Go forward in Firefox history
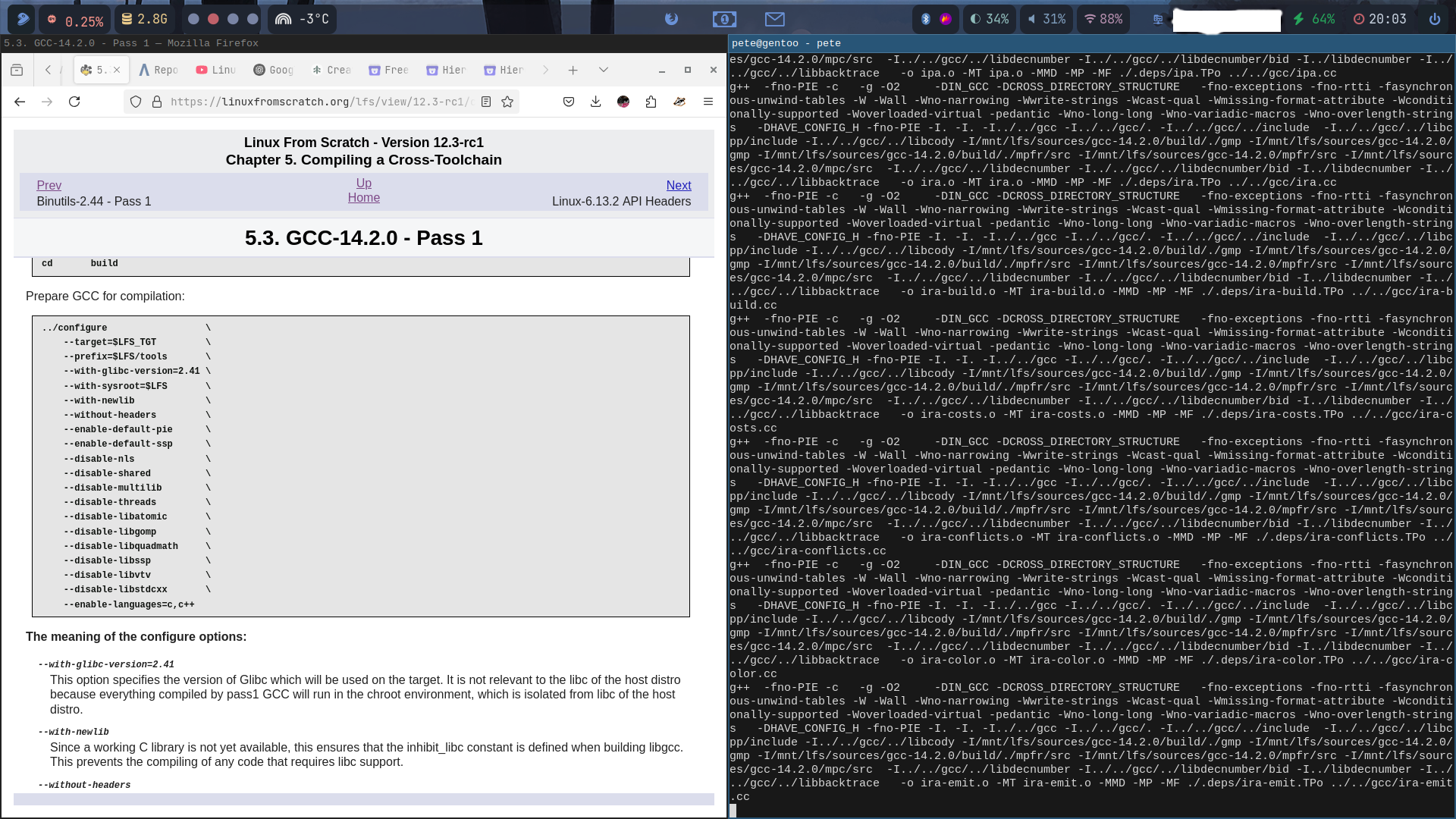The image size is (1456, 819). 47,102
